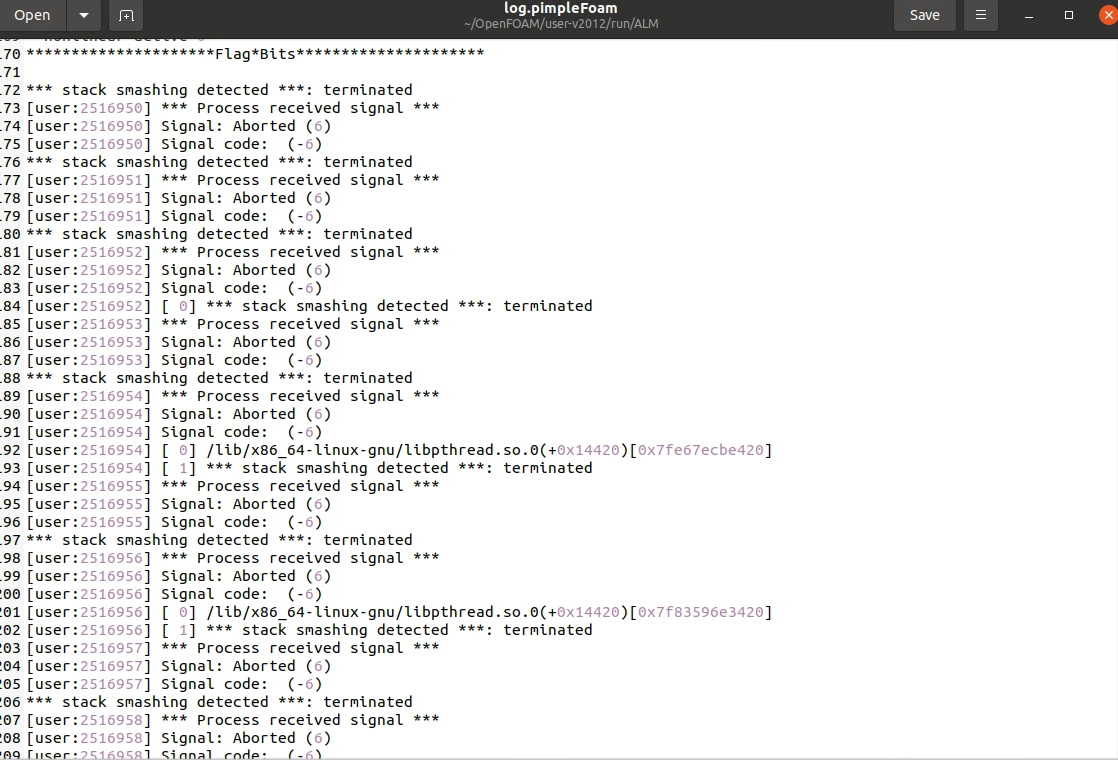Save the log.pimpleFoam file
This screenshot has width=1118, height=760.
click(924, 15)
